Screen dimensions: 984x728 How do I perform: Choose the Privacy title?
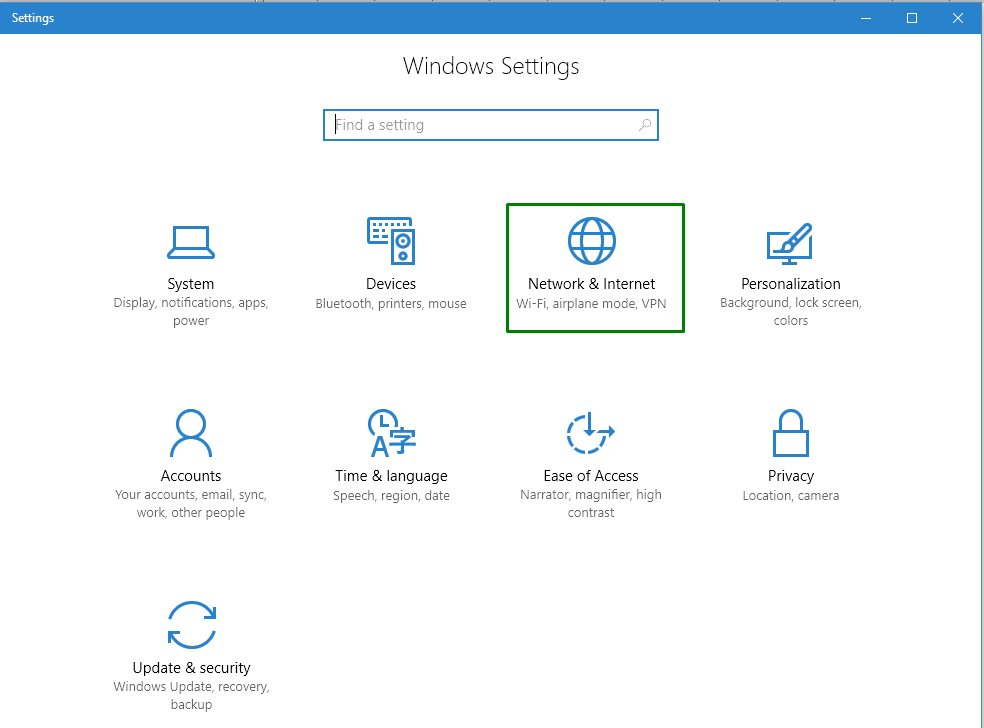791,476
